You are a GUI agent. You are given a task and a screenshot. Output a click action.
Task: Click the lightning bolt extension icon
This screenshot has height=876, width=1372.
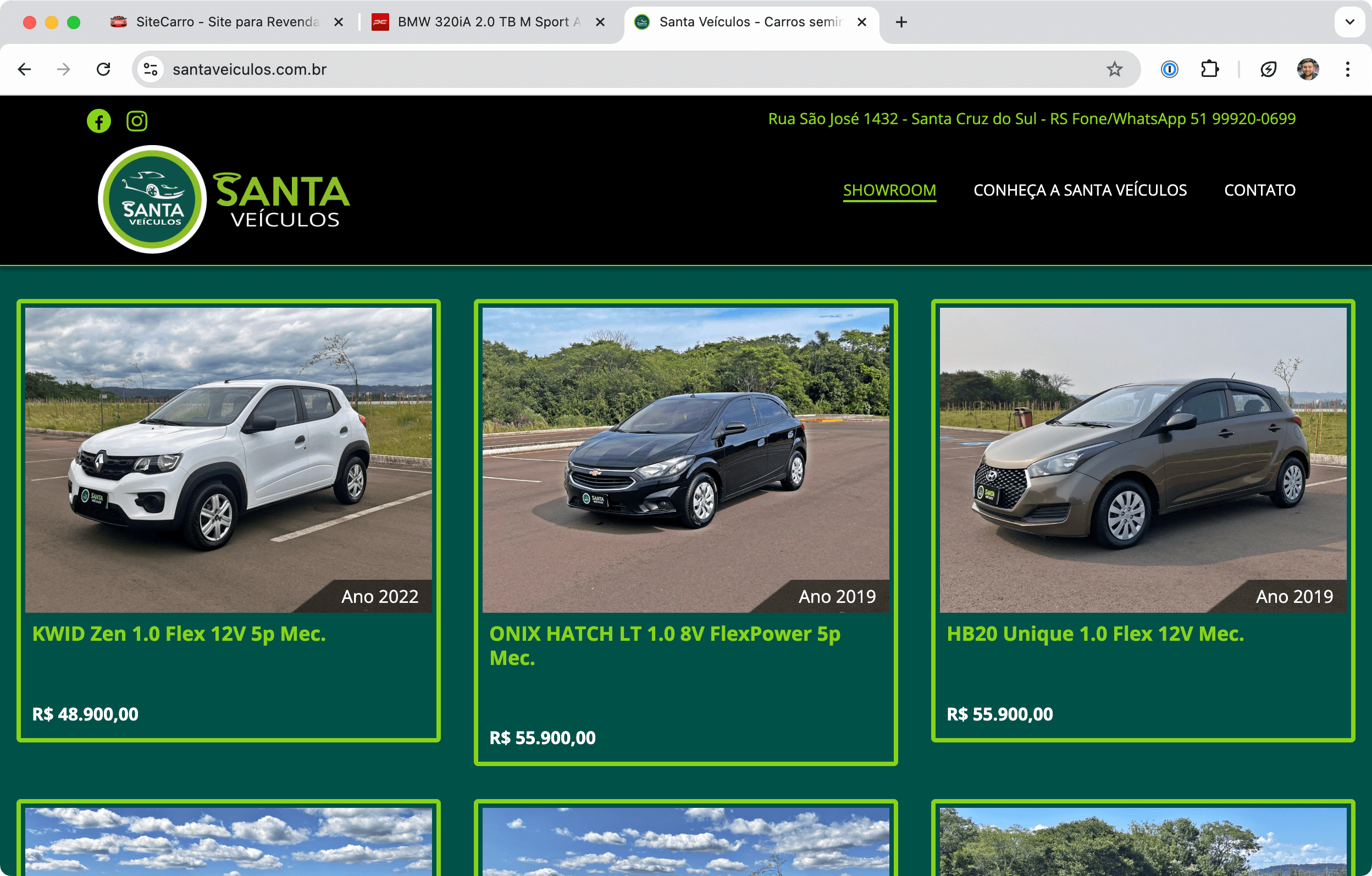click(1268, 69)
